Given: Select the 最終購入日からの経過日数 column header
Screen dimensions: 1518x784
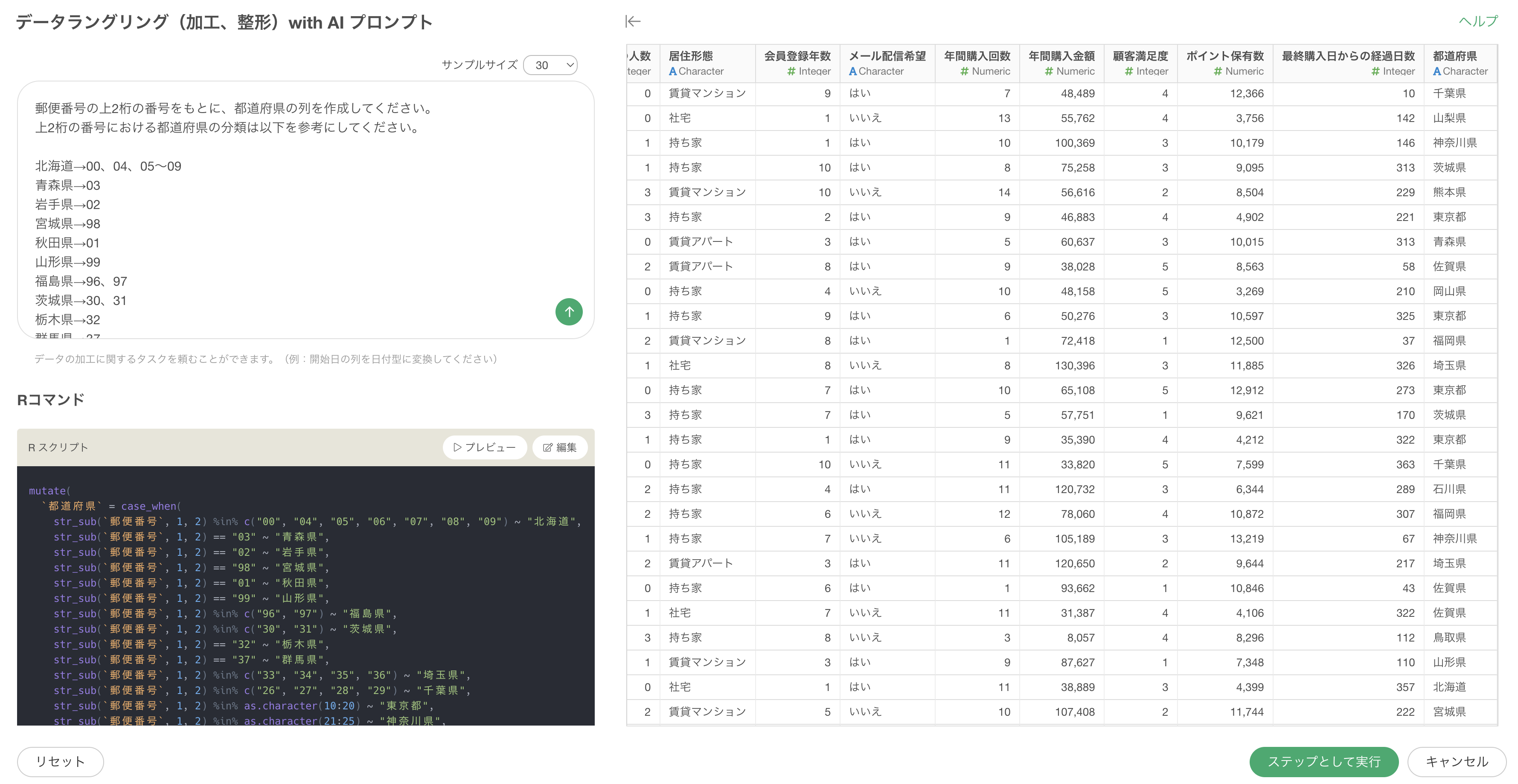Looking at the screenshot, I should pos(1348,63).
